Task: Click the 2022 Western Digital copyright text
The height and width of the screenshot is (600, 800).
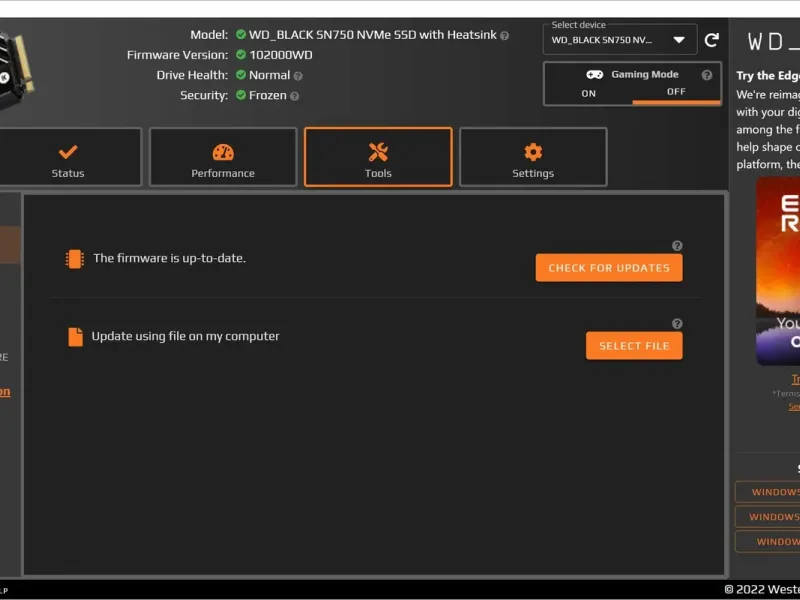Action: (x=762, y=590)
